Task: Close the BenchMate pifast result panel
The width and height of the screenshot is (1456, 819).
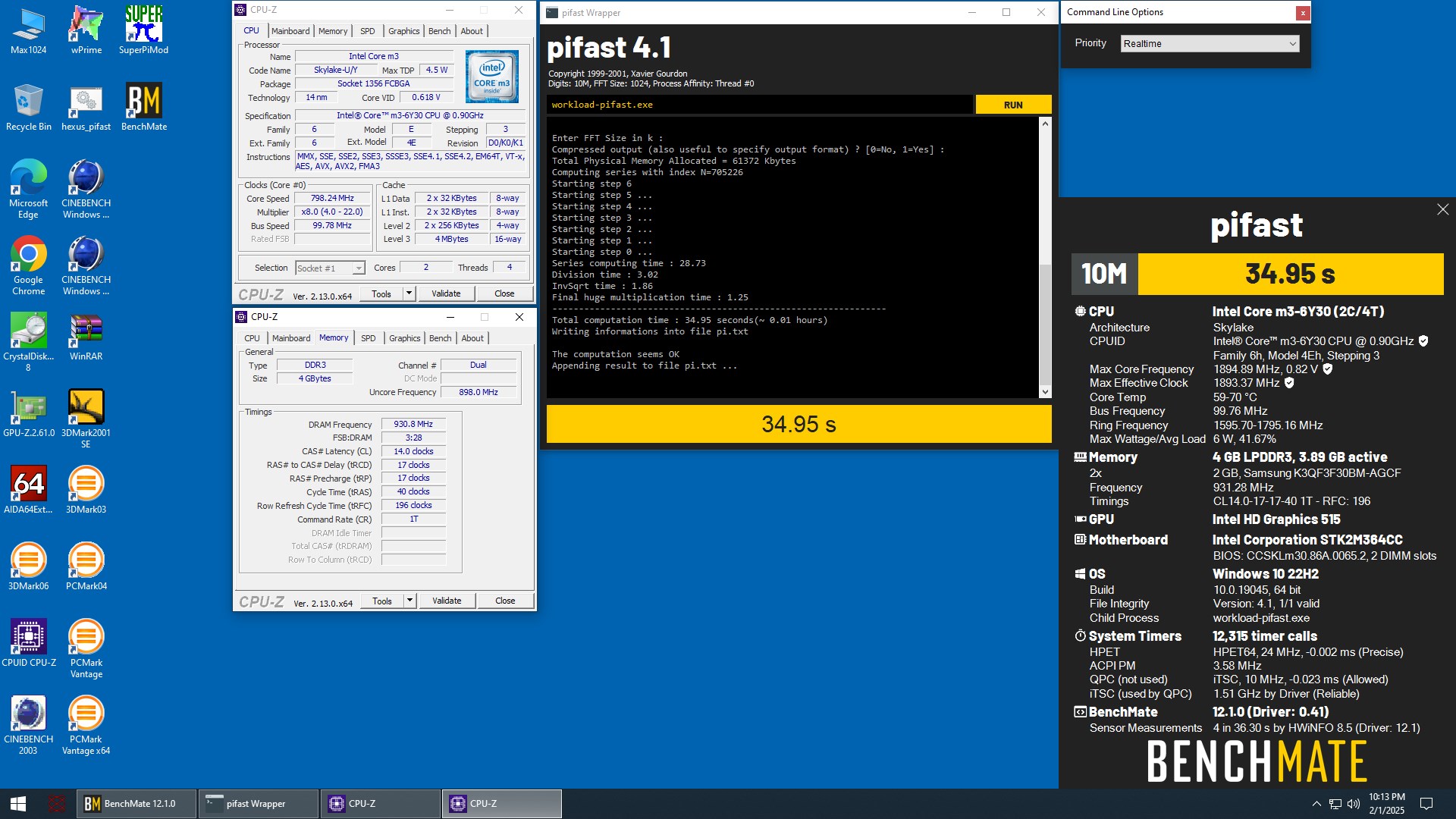Action: pos(1442,209)
